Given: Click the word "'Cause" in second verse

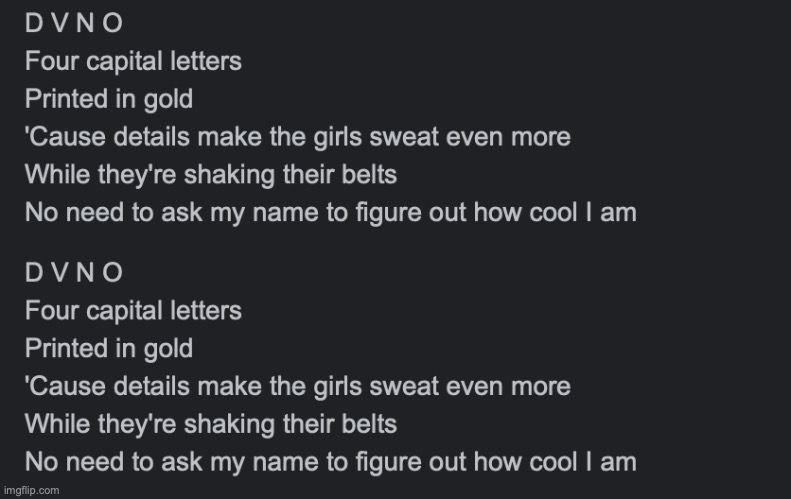Looking at the screenshot, I should (x=66, y=386).
